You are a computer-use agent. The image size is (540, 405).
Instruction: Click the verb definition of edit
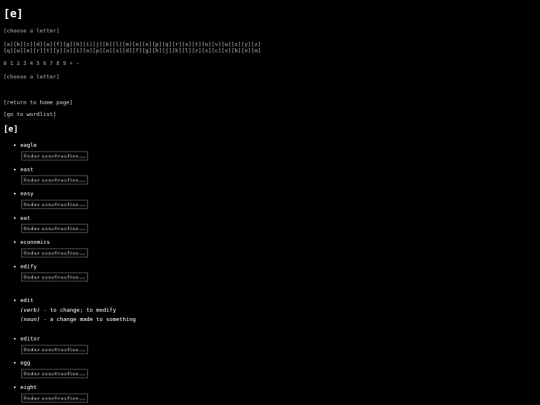pyautogui.click(x=68, y=310)
